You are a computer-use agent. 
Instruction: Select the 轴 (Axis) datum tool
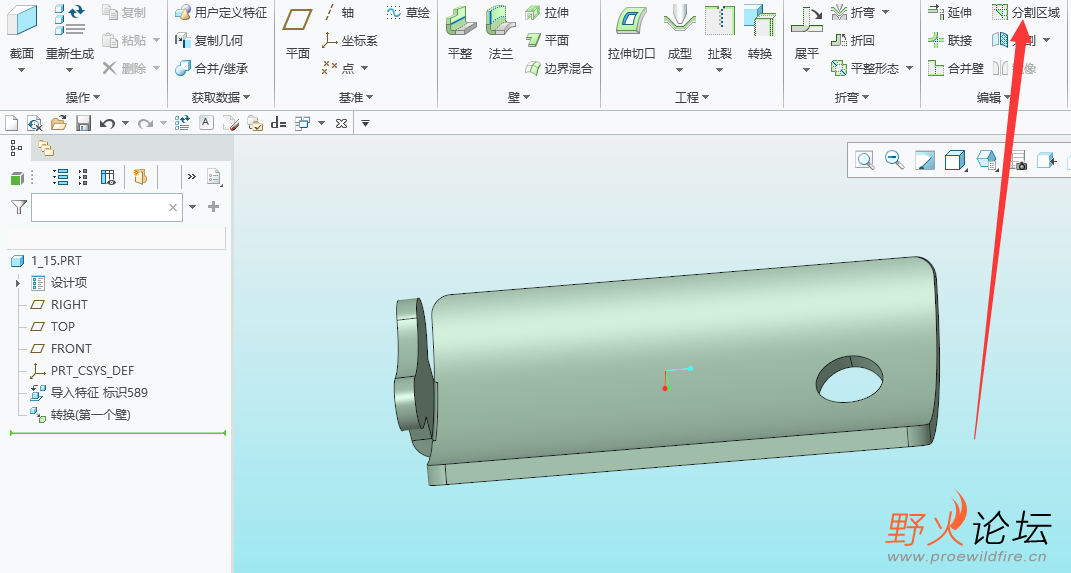tap(339, 12)
